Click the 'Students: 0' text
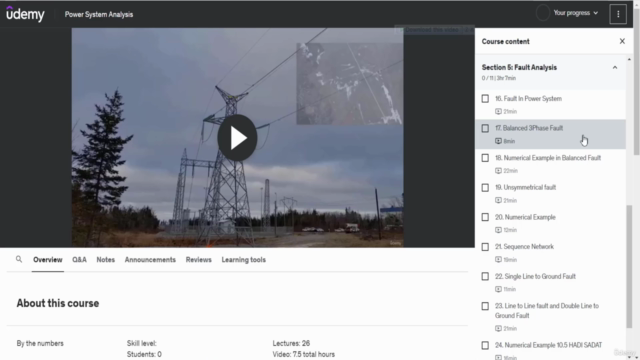The width and height of the screenshot is (640, 360). click(x=144, y=354)
